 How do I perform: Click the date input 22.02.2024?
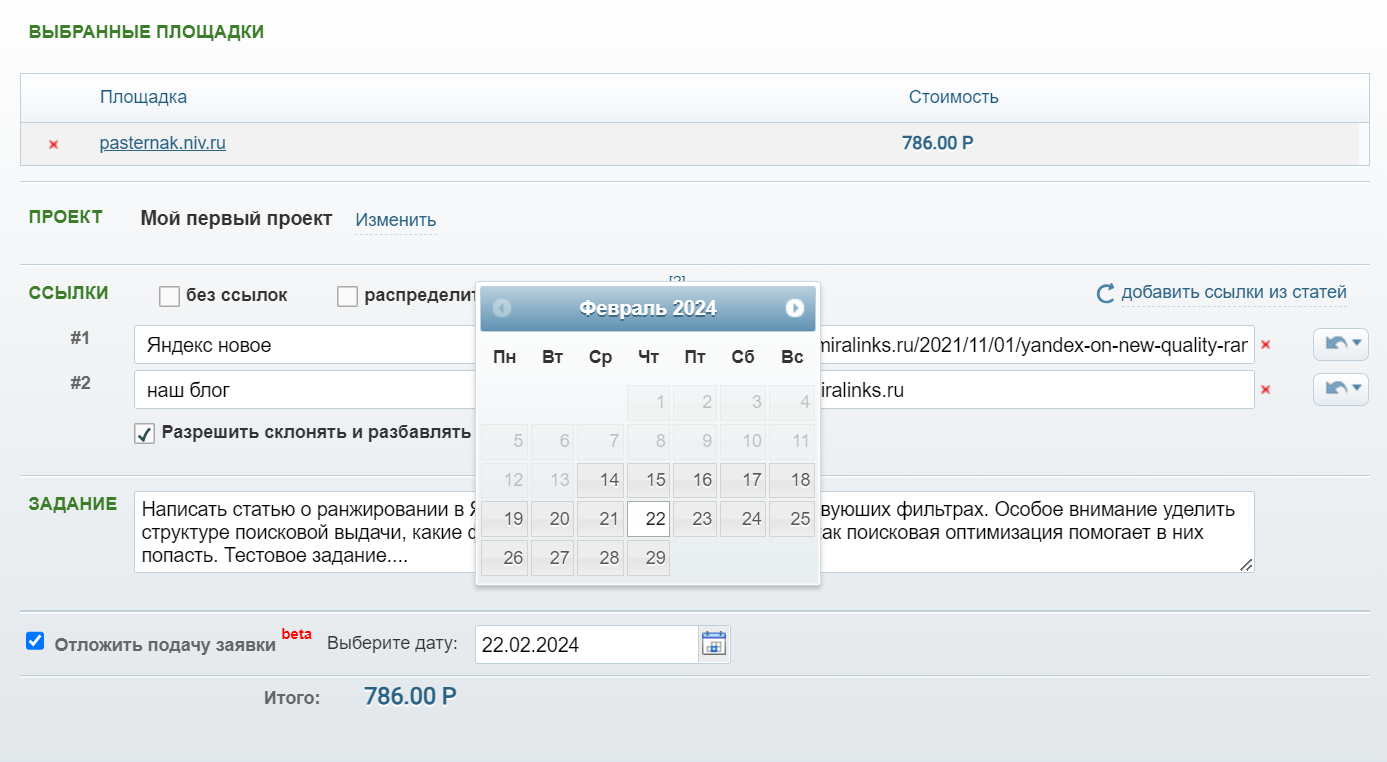[x=587, y=645]
